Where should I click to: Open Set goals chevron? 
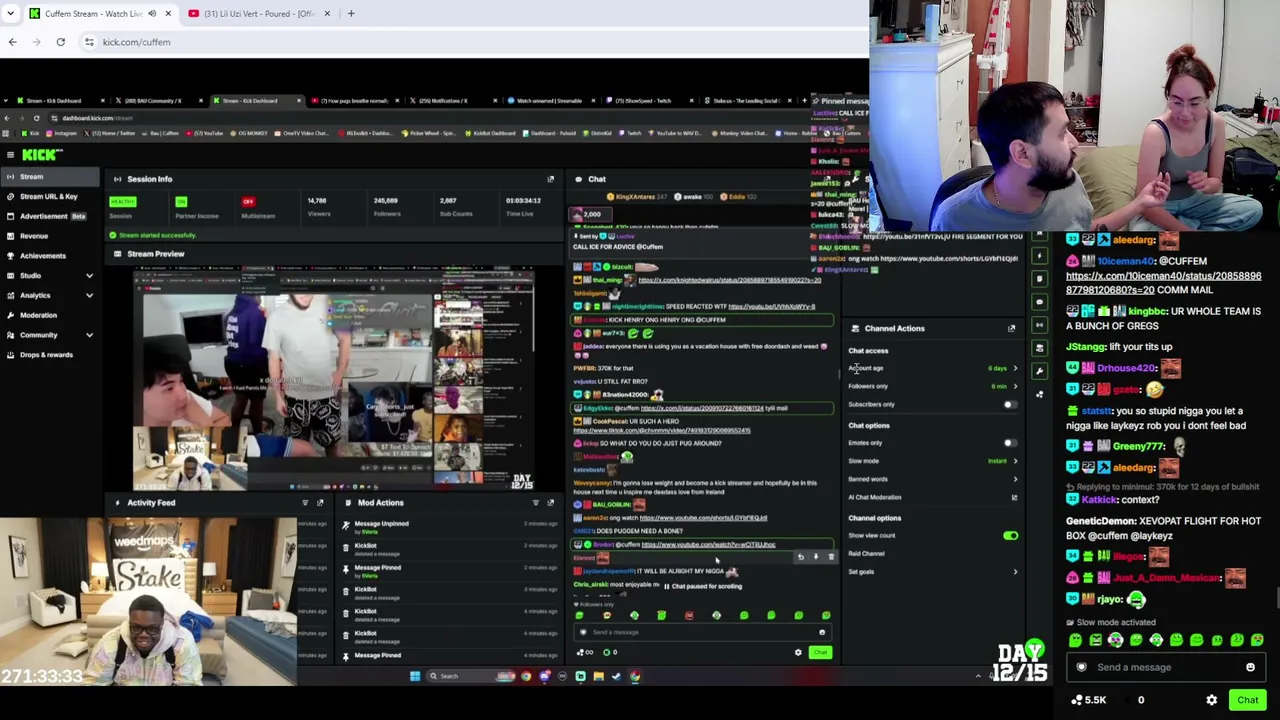(1015, 572)
